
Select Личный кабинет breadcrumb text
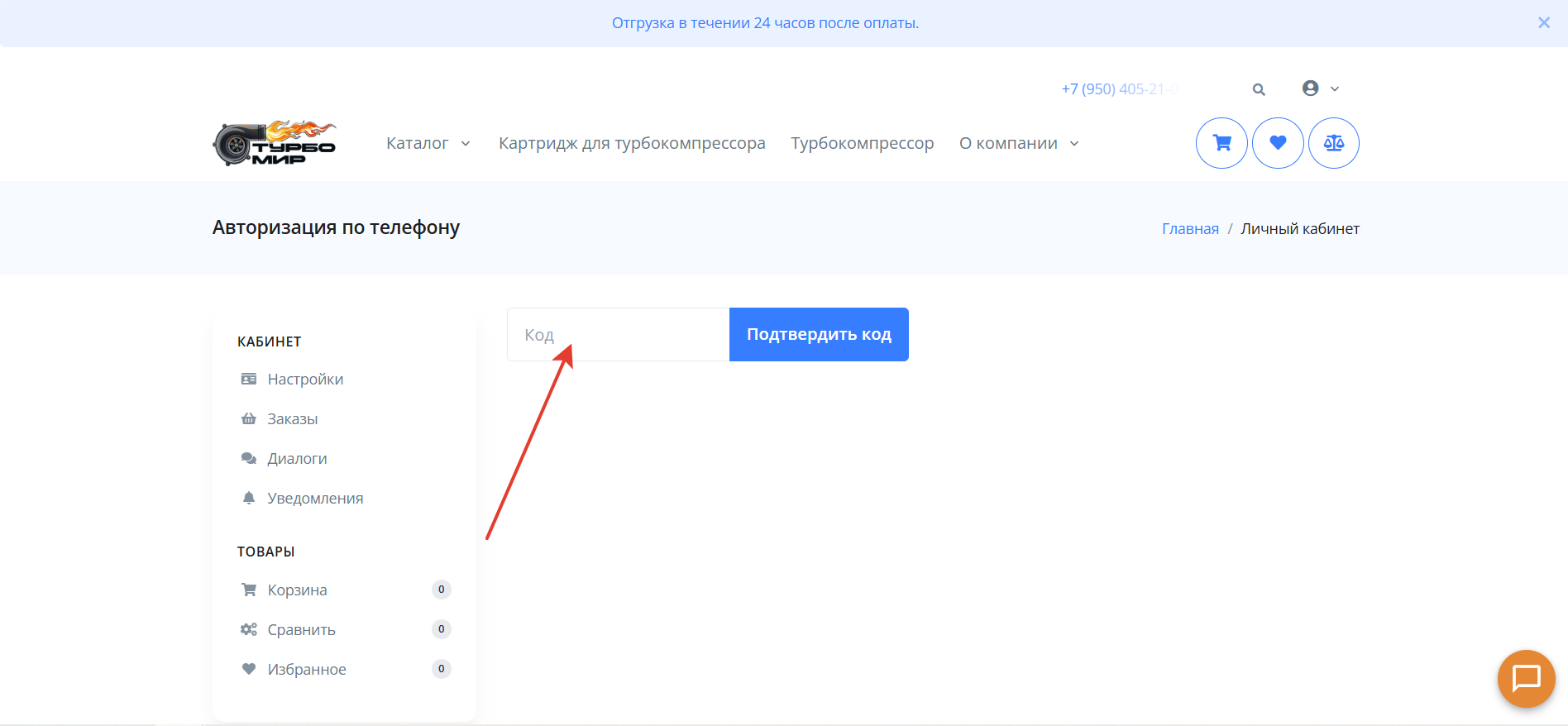click(1300, 229)
